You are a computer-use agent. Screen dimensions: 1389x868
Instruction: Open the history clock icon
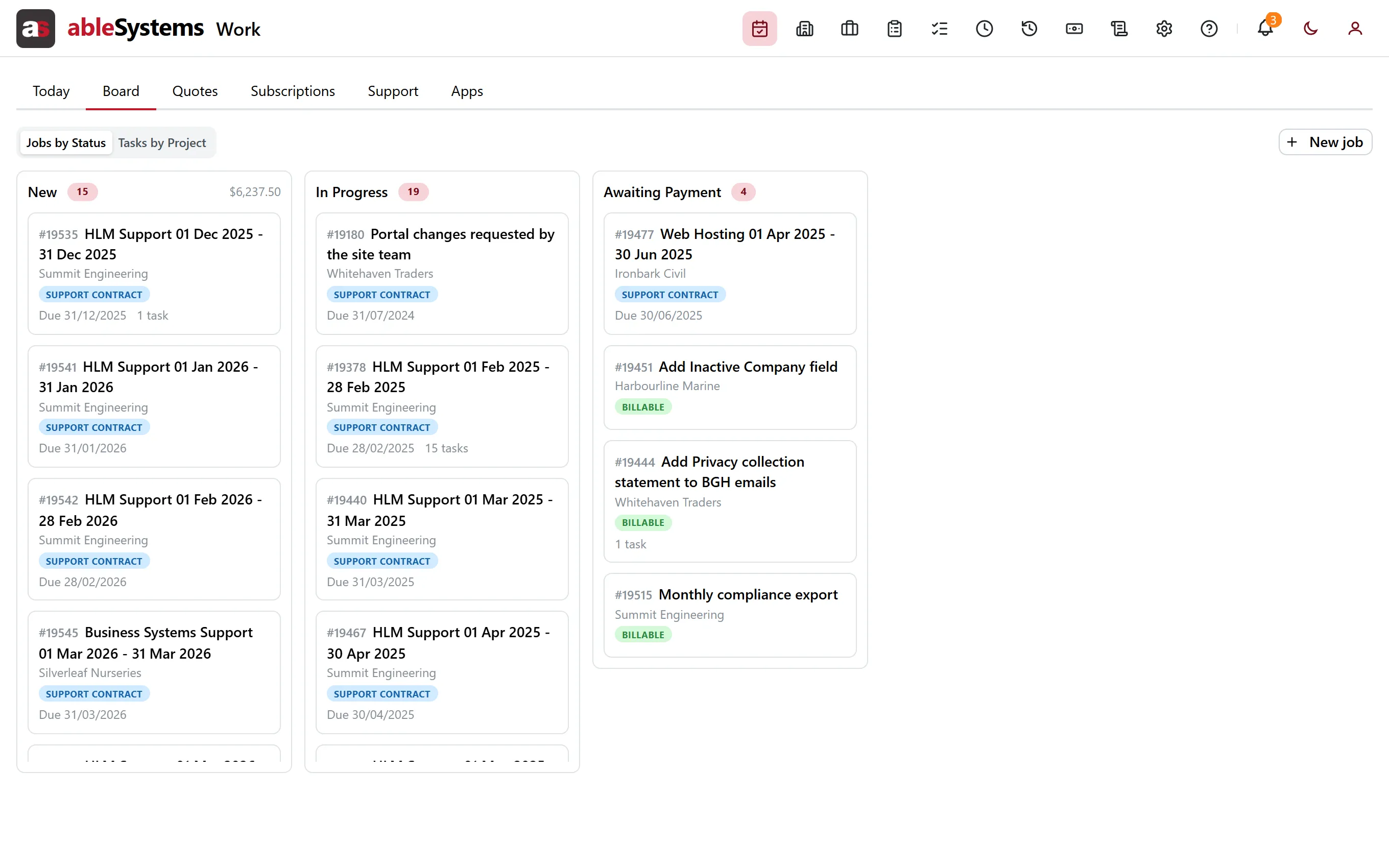[1029, 29]
